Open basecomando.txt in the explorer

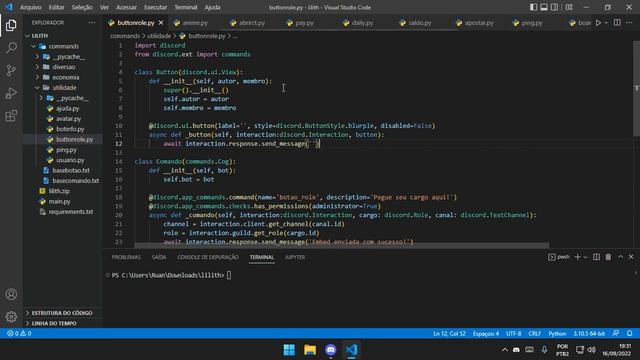pyautogui.click(x=76, y=181)
